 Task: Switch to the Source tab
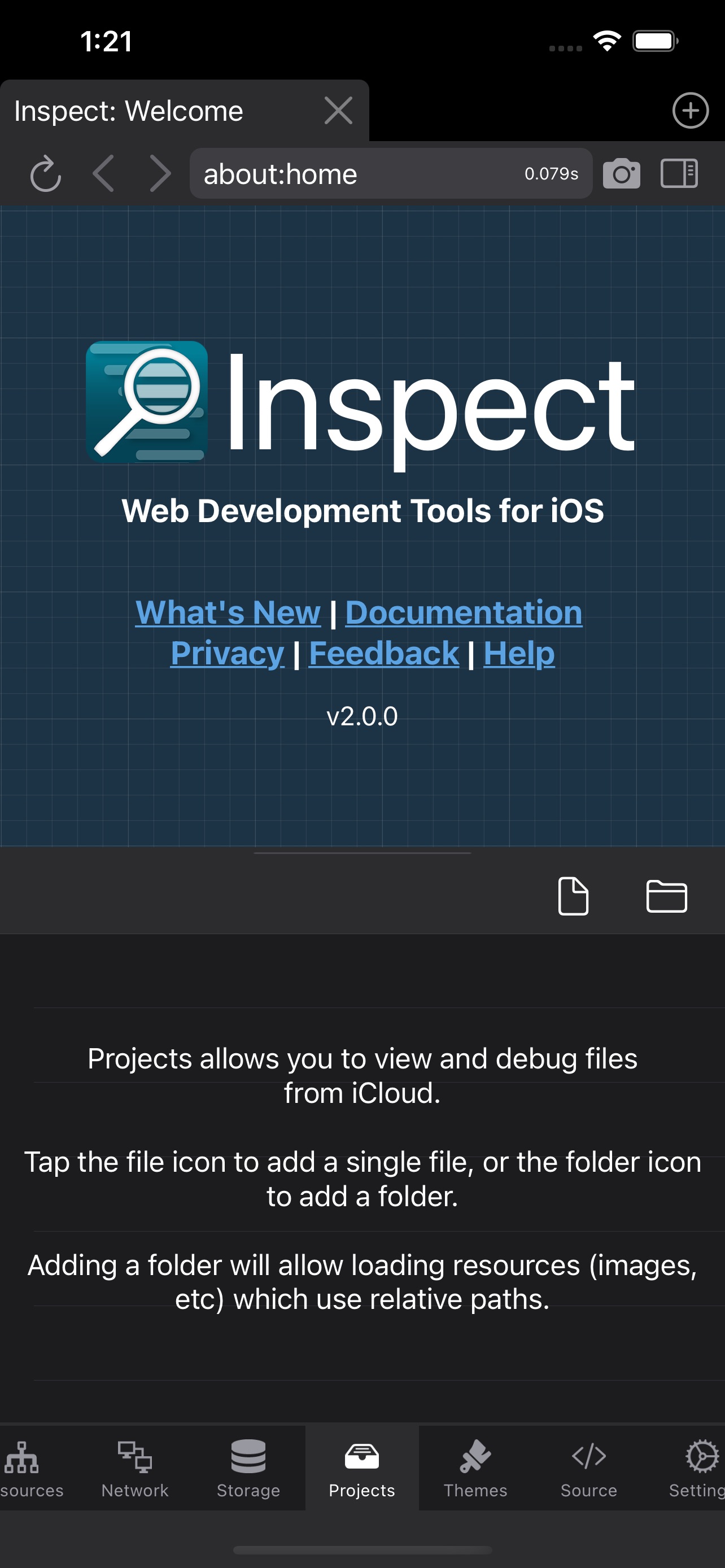pos(589,1468)
